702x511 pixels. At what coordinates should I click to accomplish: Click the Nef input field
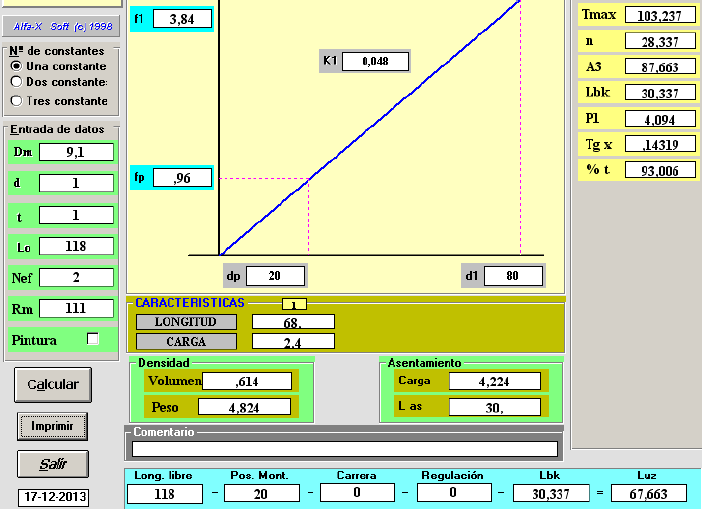(77, 277)
